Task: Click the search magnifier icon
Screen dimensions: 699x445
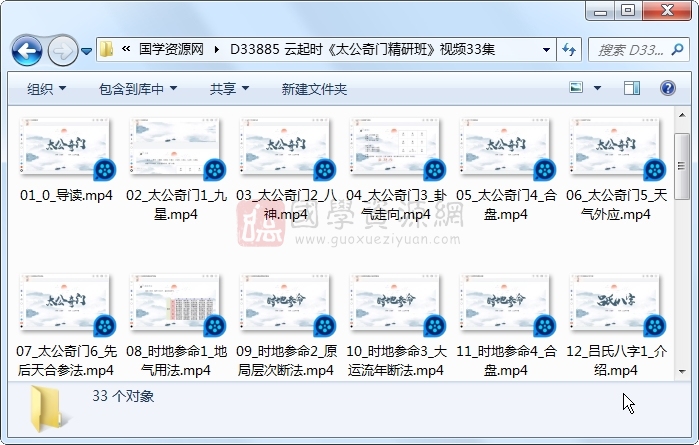Action: click(x=677, y=49)
